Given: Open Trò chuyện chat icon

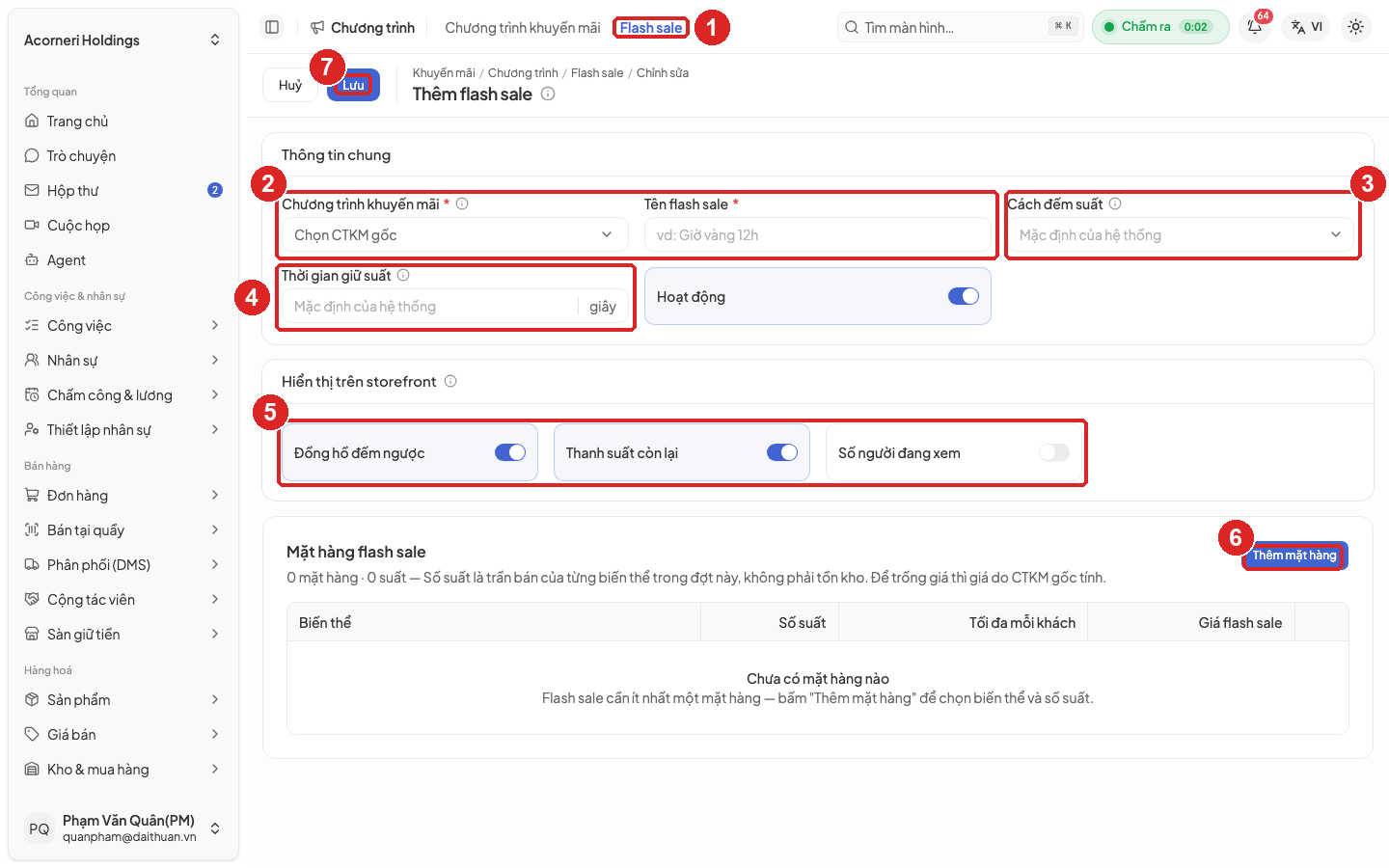Looking at the screenshot, I should pyautogui.click(x=32, y=155).
